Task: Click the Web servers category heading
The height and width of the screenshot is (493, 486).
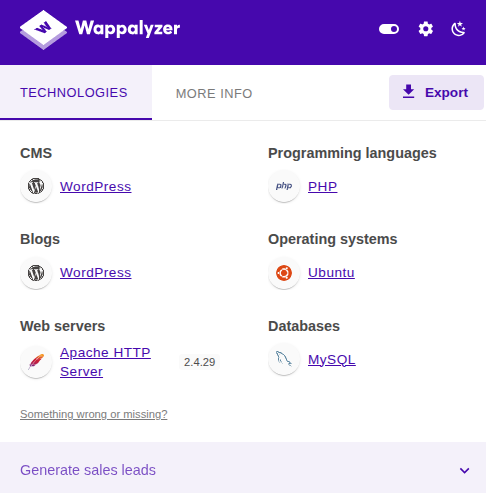Action: click(62, 326)
